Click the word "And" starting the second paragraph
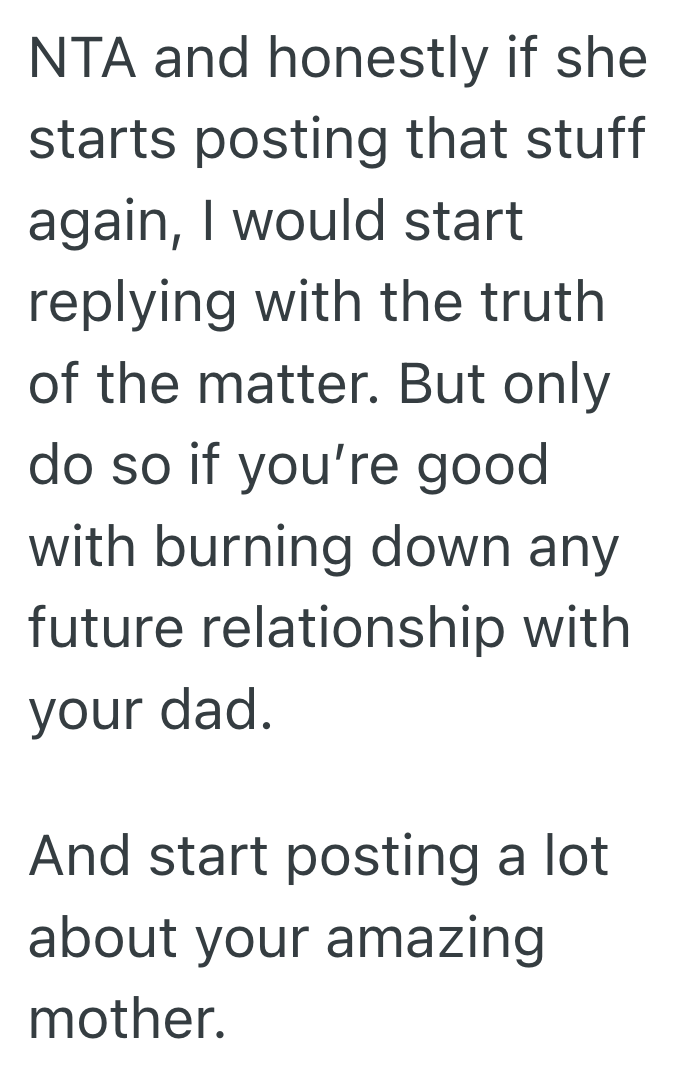698x1080 pixels. coord(81,857)
